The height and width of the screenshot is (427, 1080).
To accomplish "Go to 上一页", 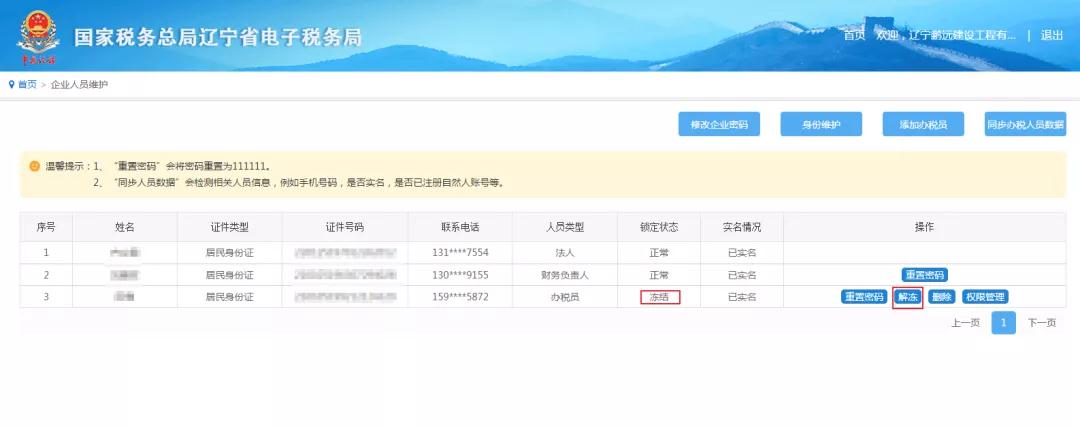I will pyautogui.click(x=966, y=322).
